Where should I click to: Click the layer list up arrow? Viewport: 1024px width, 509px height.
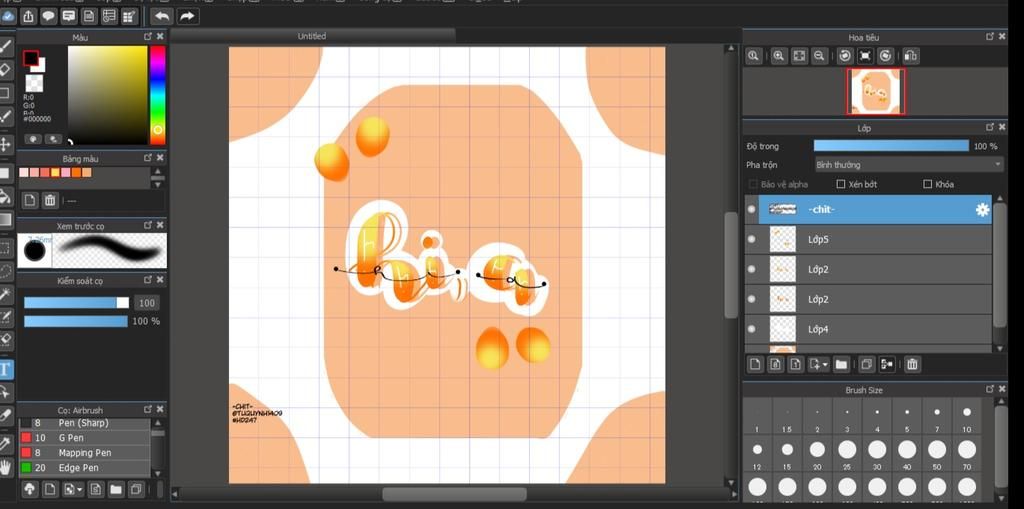pyautogui.click(x=999, y=199)
